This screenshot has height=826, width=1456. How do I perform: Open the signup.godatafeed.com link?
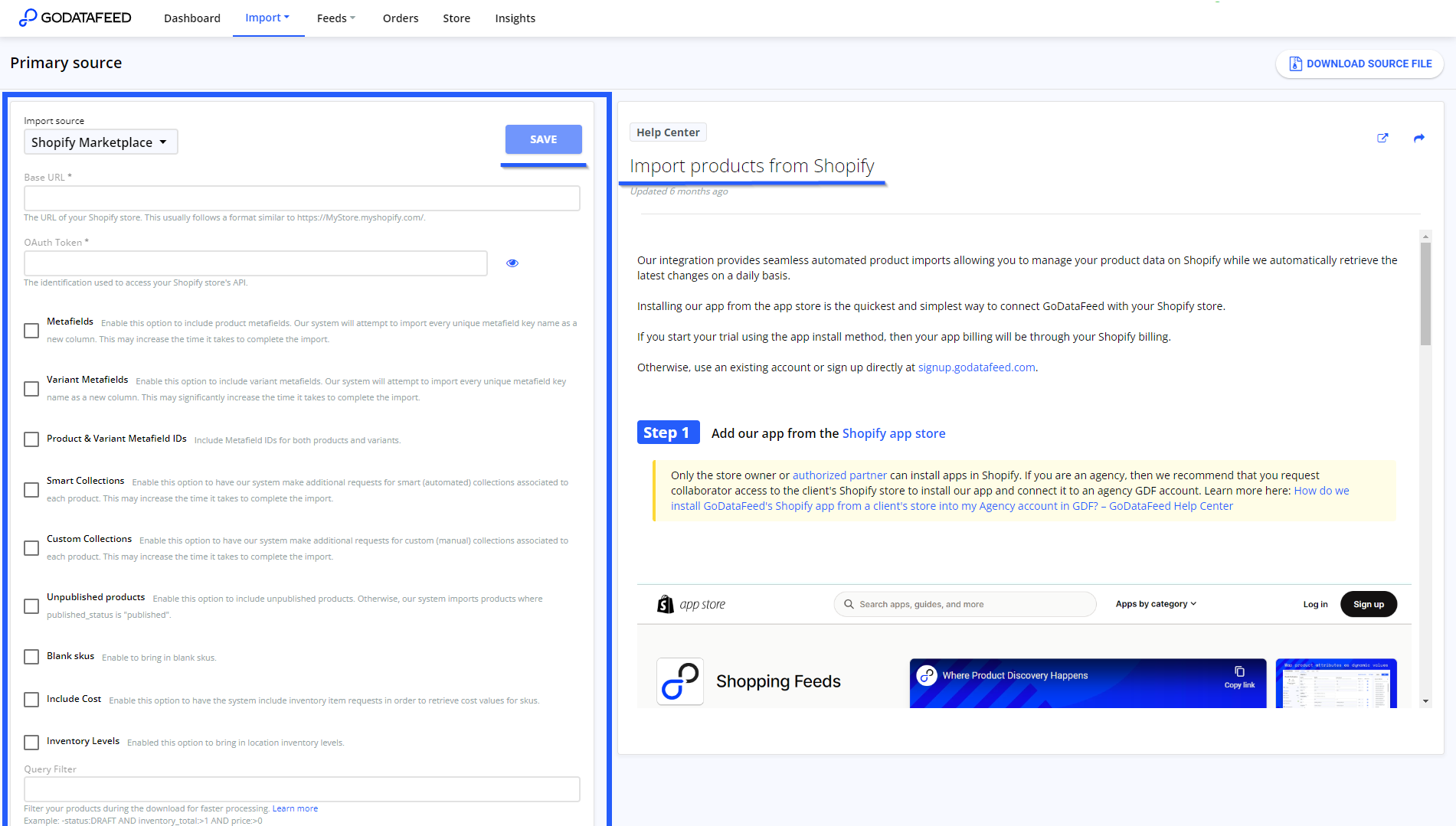point(977,367)
